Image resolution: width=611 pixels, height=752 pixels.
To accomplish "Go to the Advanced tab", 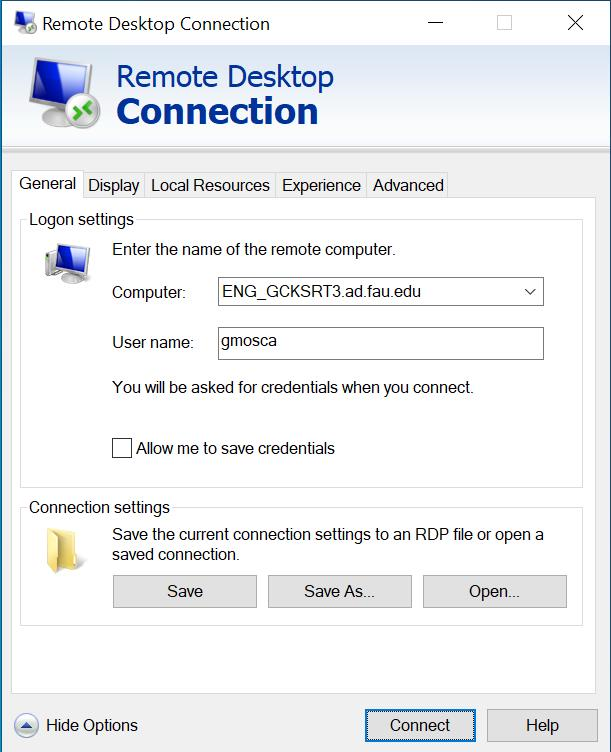I will click(x=408, y=185).
